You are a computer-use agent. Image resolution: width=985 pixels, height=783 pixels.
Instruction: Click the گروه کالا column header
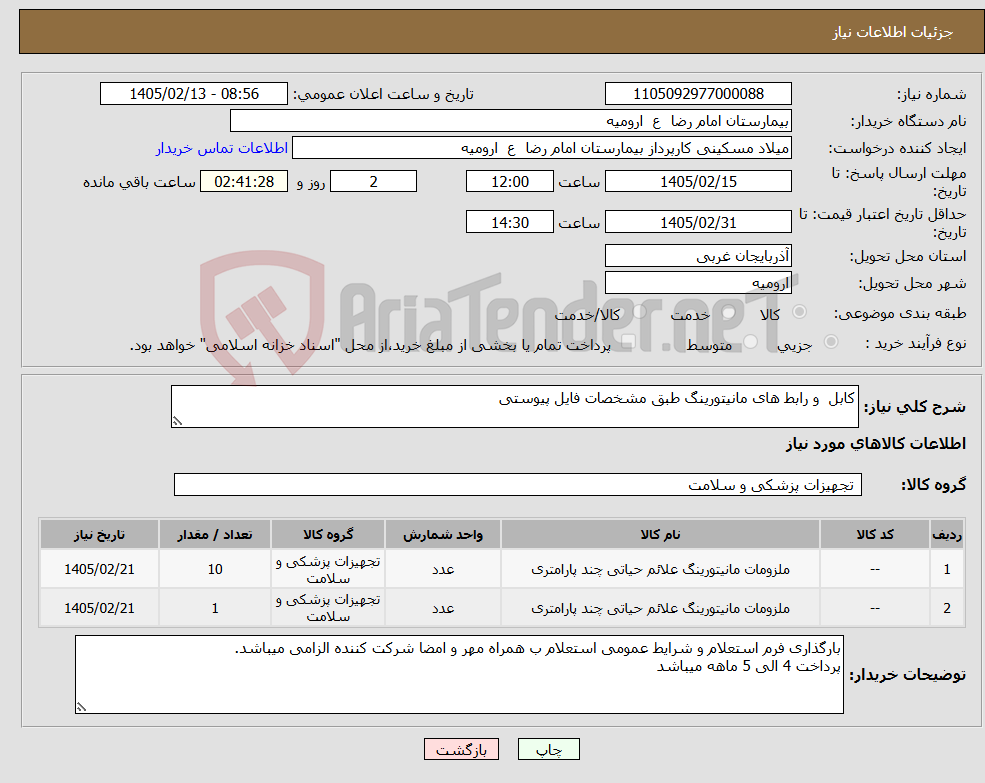point(328,534)
